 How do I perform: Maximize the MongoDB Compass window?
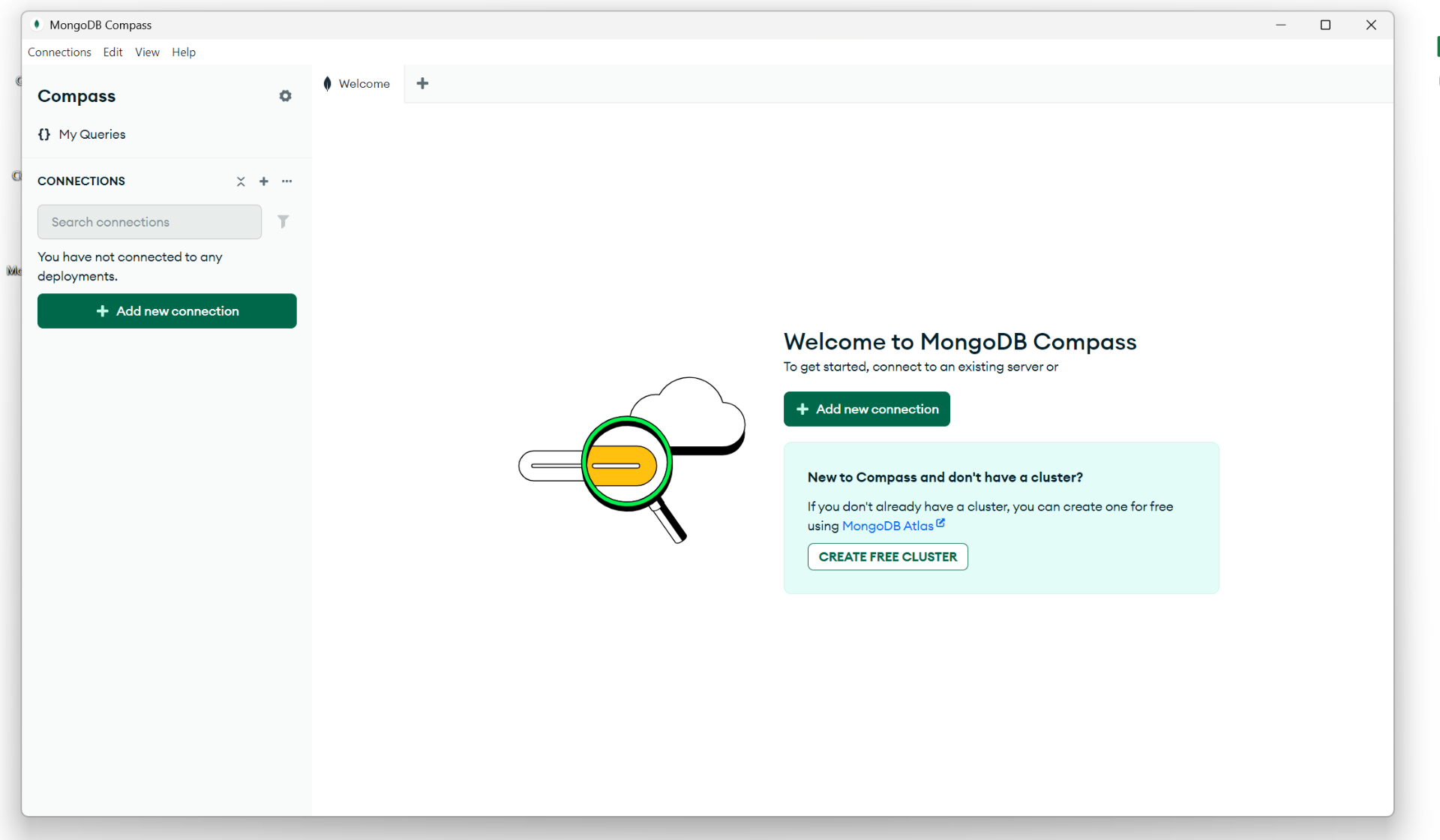coord(1325,25)
